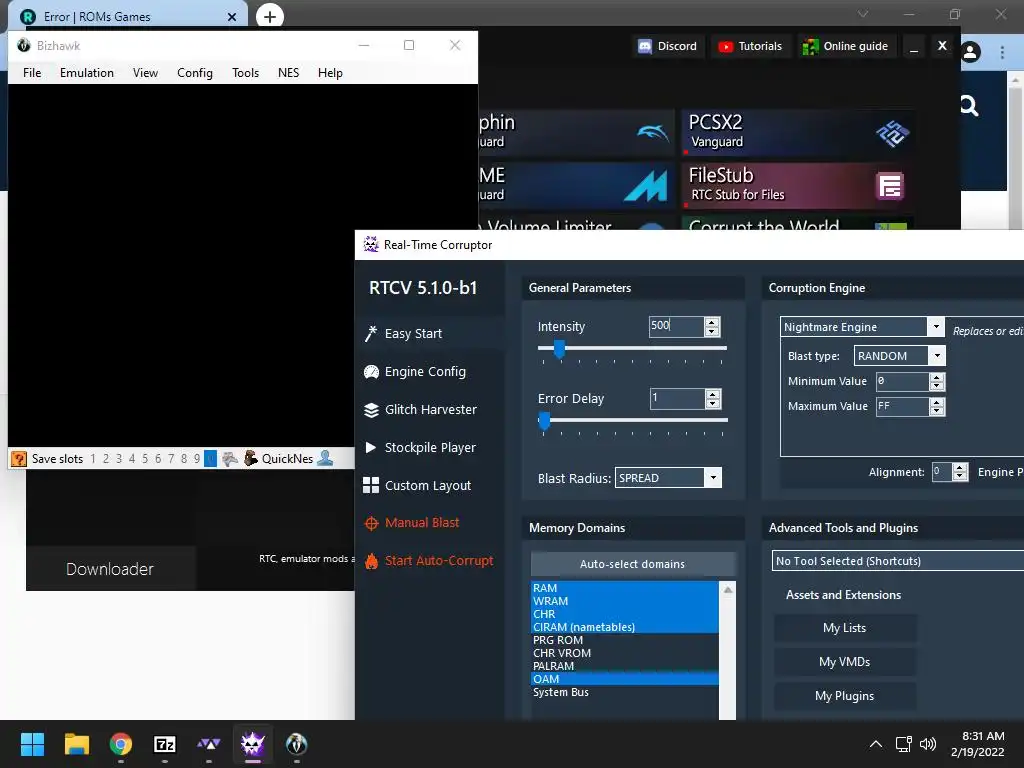Click the Stockpile Player play icon
Viewport: 1024px width, 768px height.
click(371, 447)
